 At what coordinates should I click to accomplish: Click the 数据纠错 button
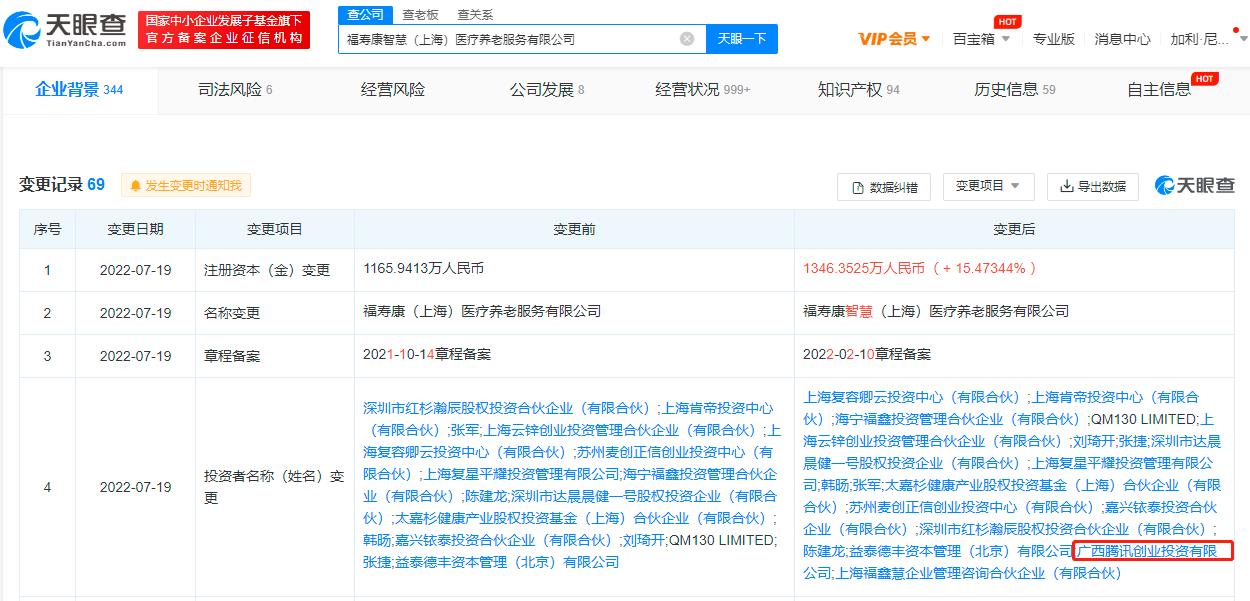point(884,187)
